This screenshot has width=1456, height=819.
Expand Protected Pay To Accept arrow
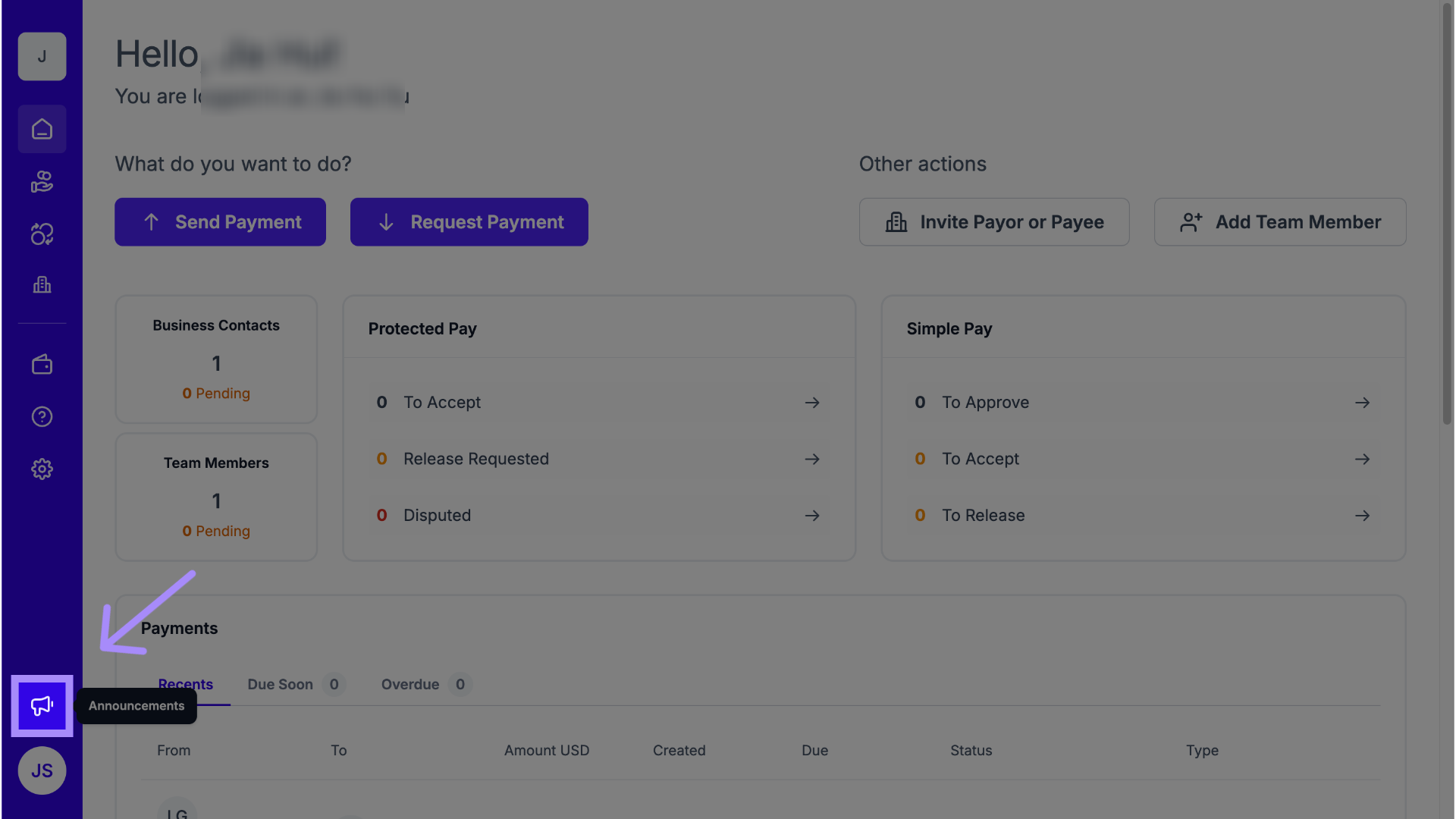pyautogui.click(x=812, y=403)
